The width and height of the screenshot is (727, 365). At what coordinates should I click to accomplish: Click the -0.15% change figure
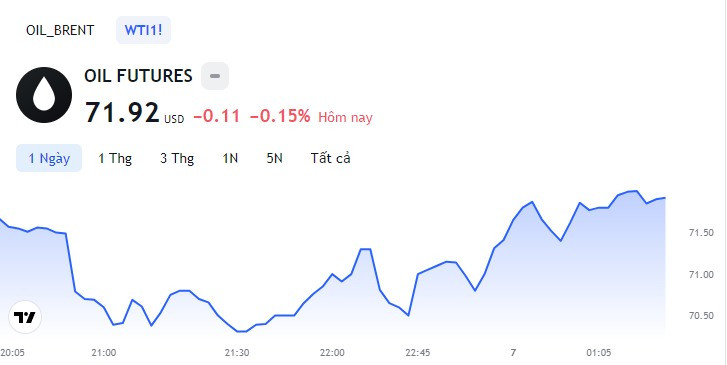coord(280,116)
